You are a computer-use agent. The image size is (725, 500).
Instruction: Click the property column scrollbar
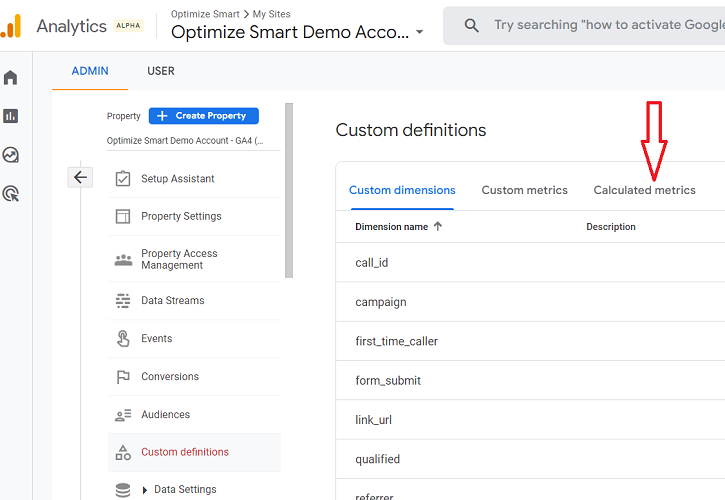[x=289, y=190]
